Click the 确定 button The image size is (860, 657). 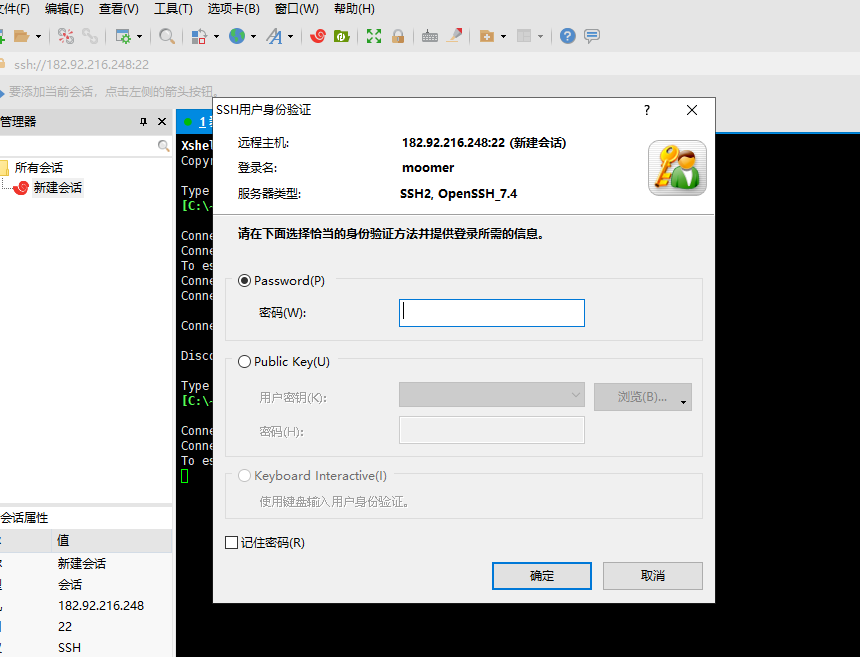coord(542,576)
